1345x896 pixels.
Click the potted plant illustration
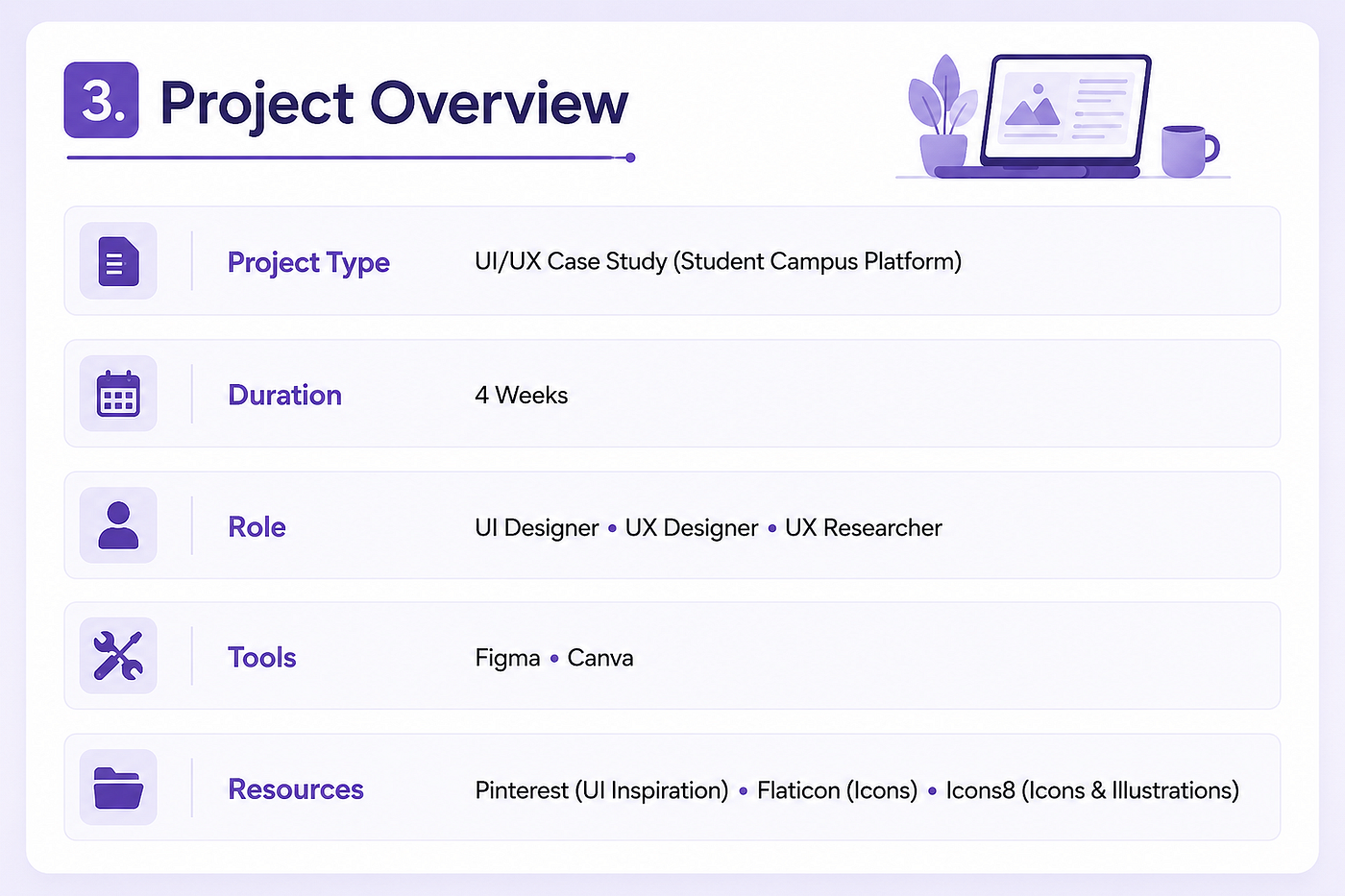[x=942, y=115]
